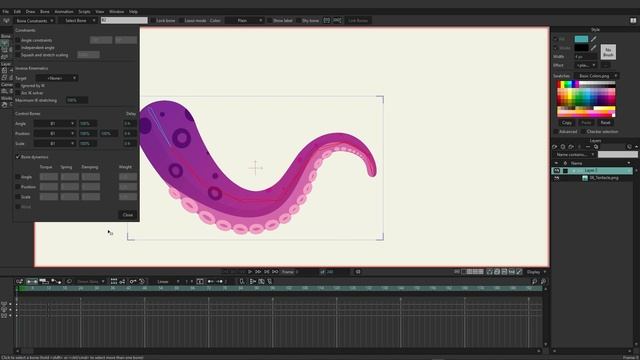The image size is (640, 360).
Task: Click the Link Bones button in toolbar
Action: [x=358, y=20]
